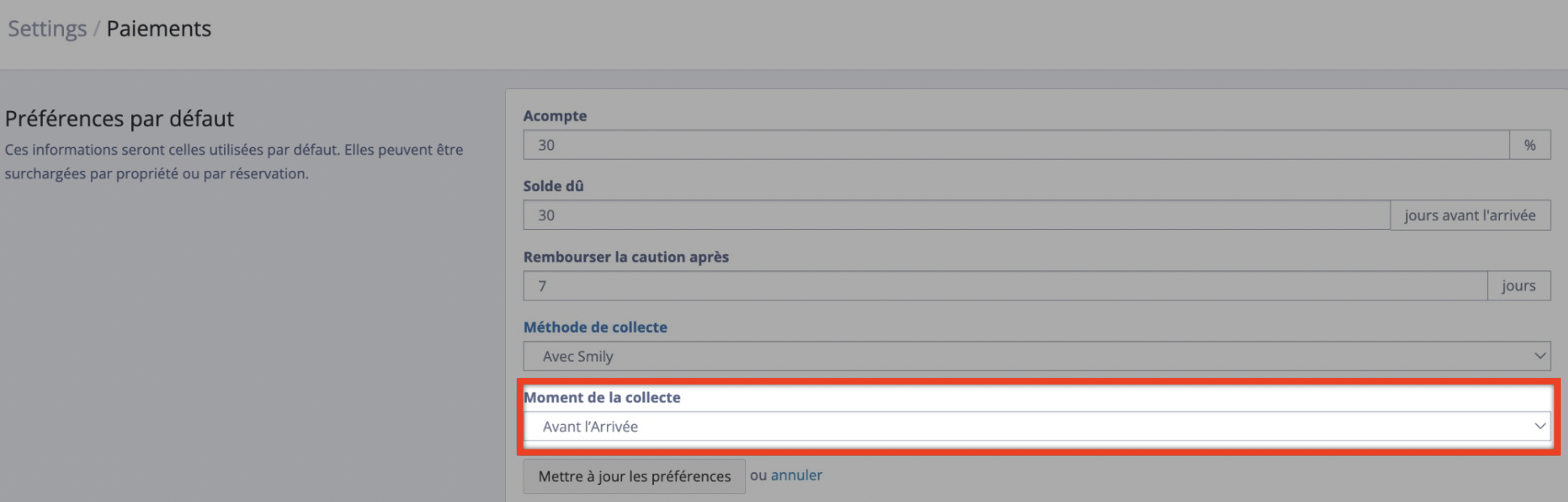This screenshot has height=502, width=1568.
Task: Click the chevron on Avec Smily select
Action: tap(1540, 356)
